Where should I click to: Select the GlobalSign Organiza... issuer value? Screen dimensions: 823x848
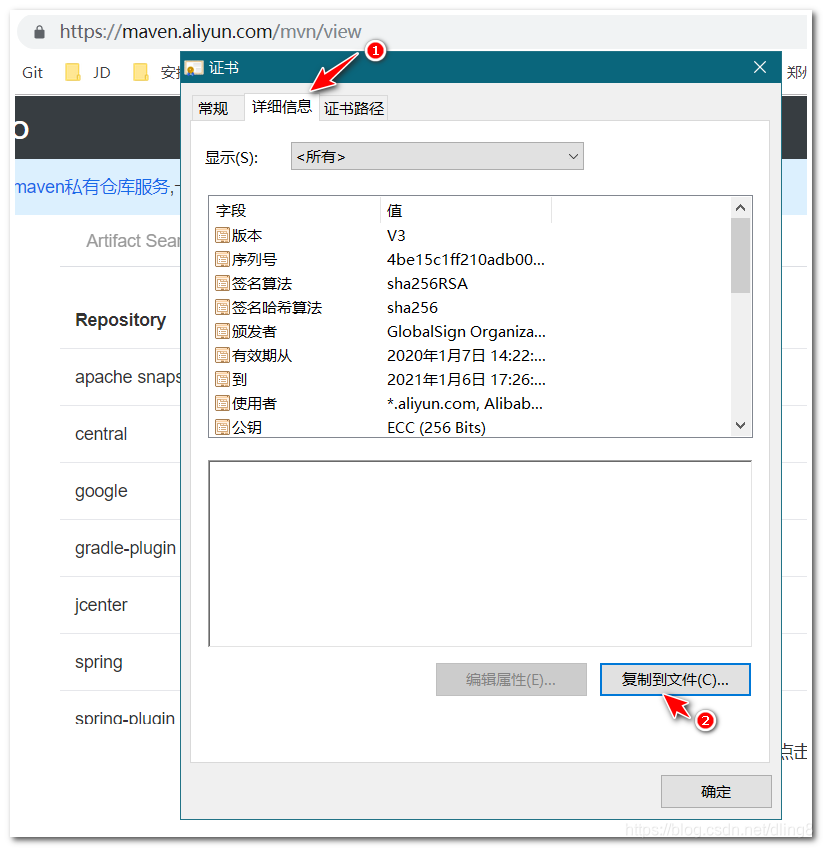point(466,332)
